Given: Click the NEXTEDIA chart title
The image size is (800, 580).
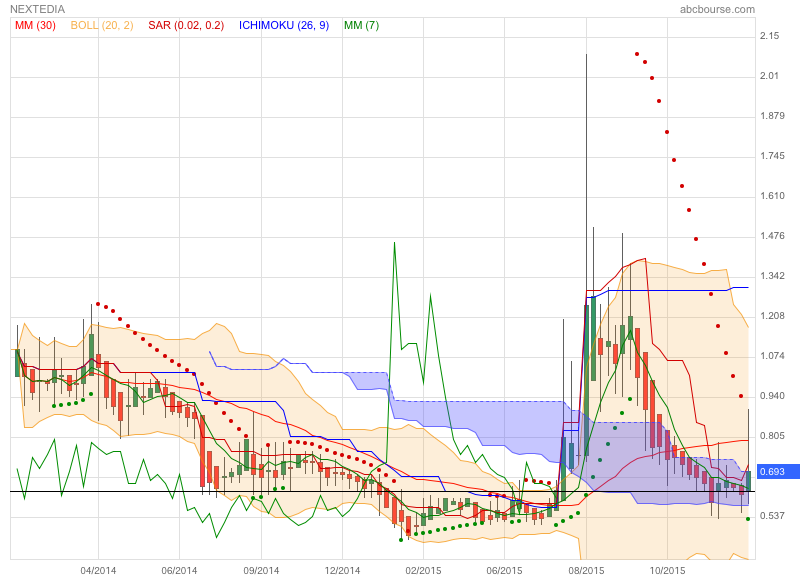Looking at the screenshot, I should [x=37, y=9].
